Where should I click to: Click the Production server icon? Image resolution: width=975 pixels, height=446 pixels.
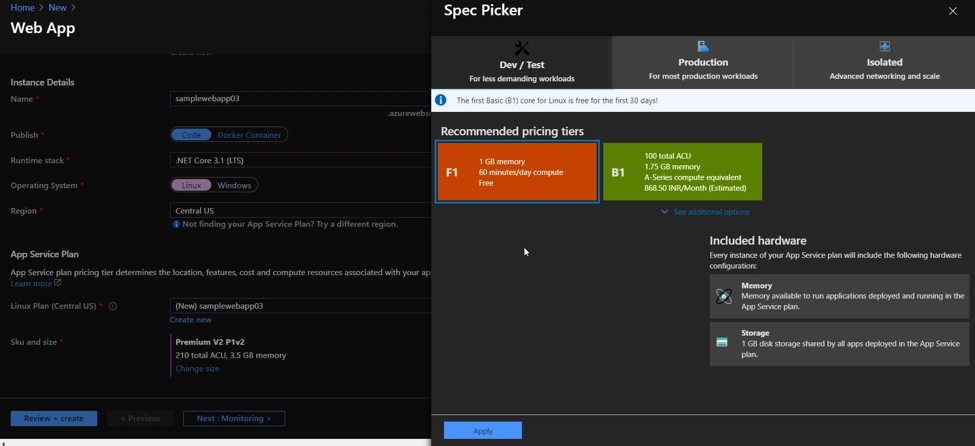[x=703, y=46]
